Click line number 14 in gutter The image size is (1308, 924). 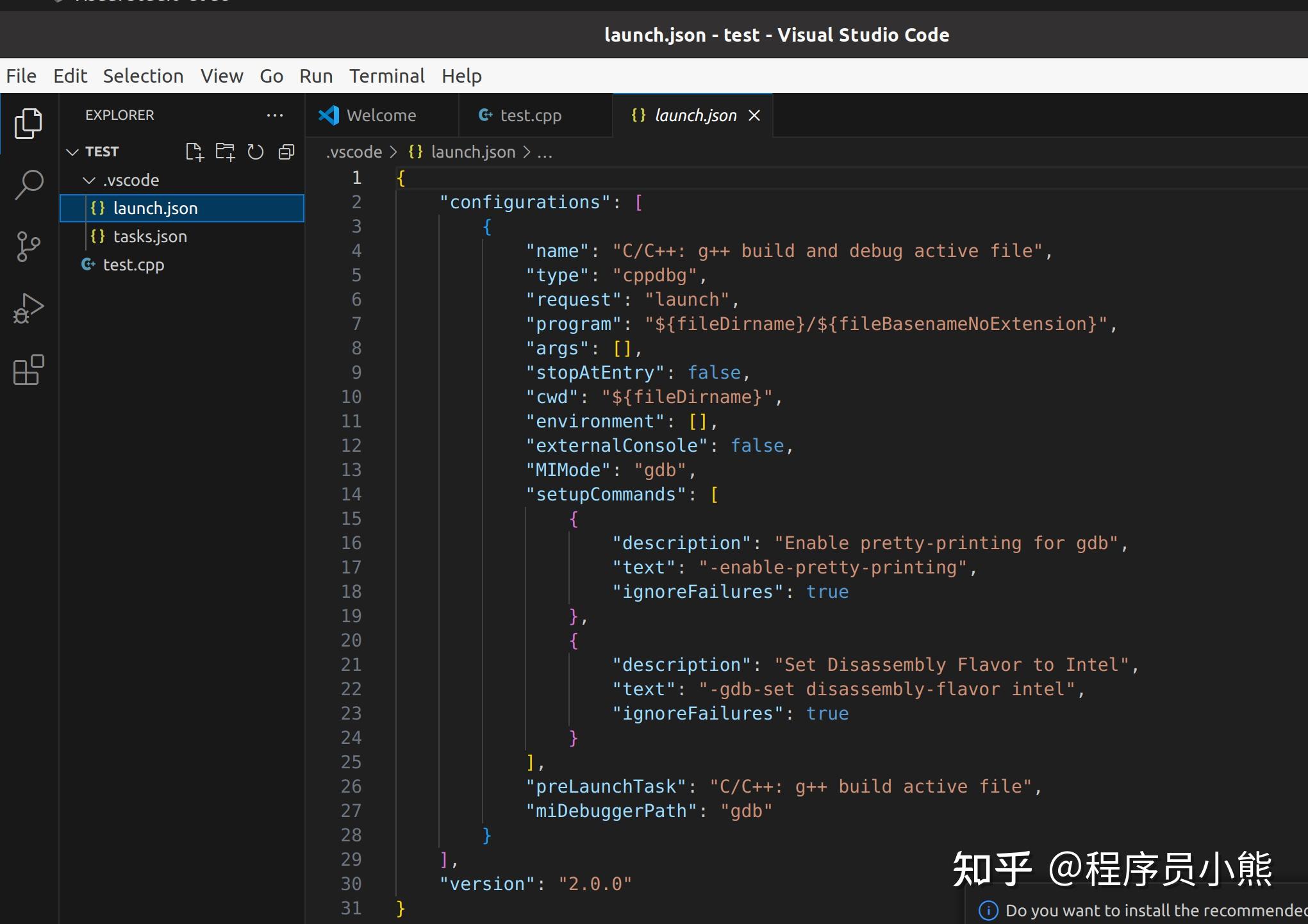[351, 494]
